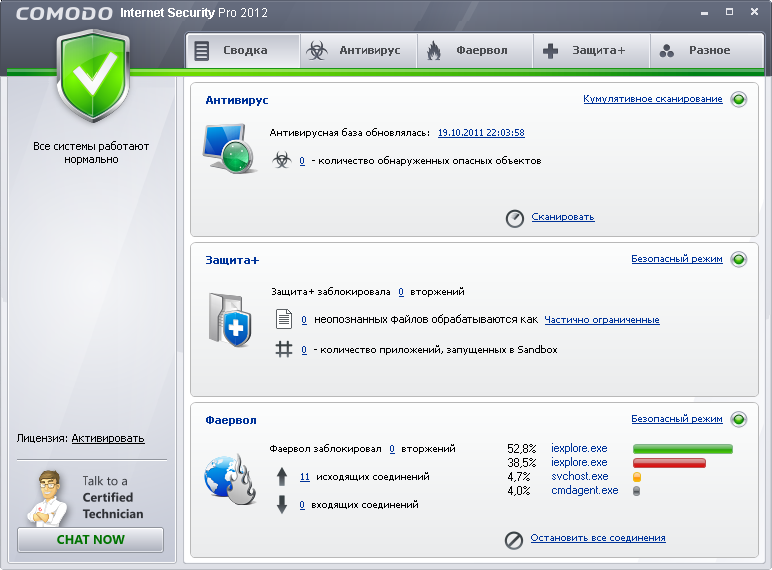
Task: Click the gray cmdagent traffic bar
Action: [x=636, y=491]
